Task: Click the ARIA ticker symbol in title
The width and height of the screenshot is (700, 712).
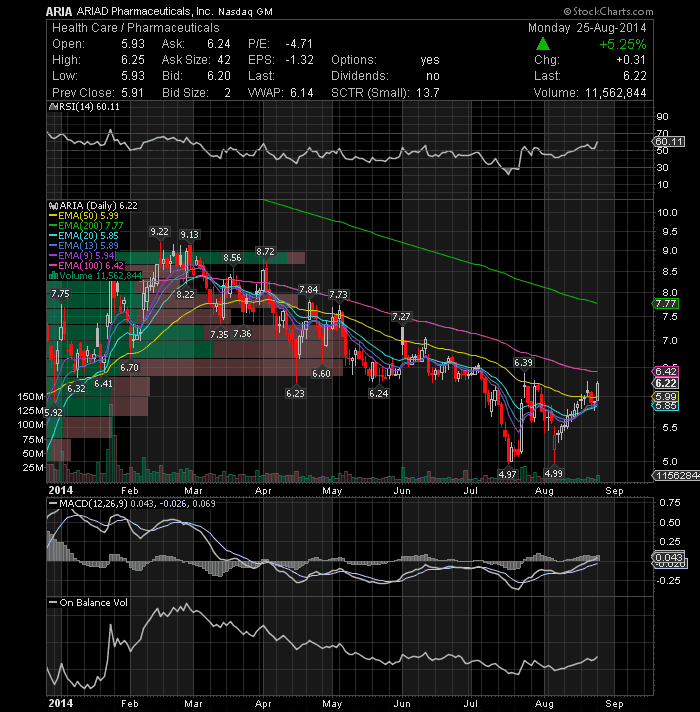Action: [x=59, y=11]
